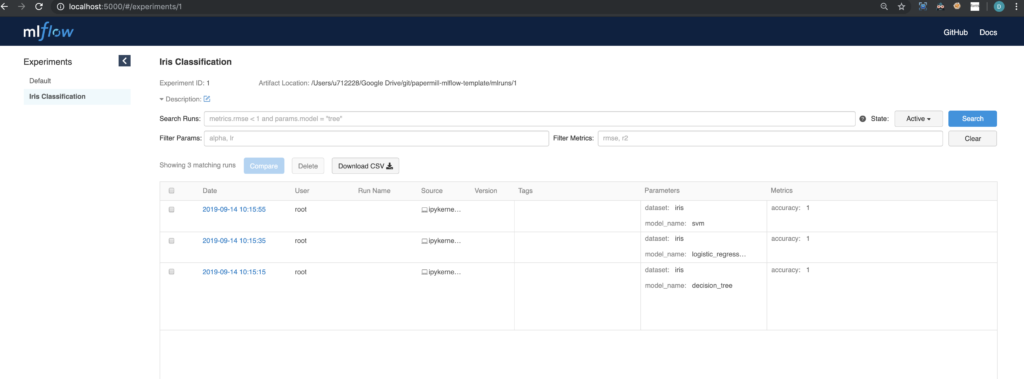Reload the page with the refresh icon
The image size is (1024, 379).
39,6
